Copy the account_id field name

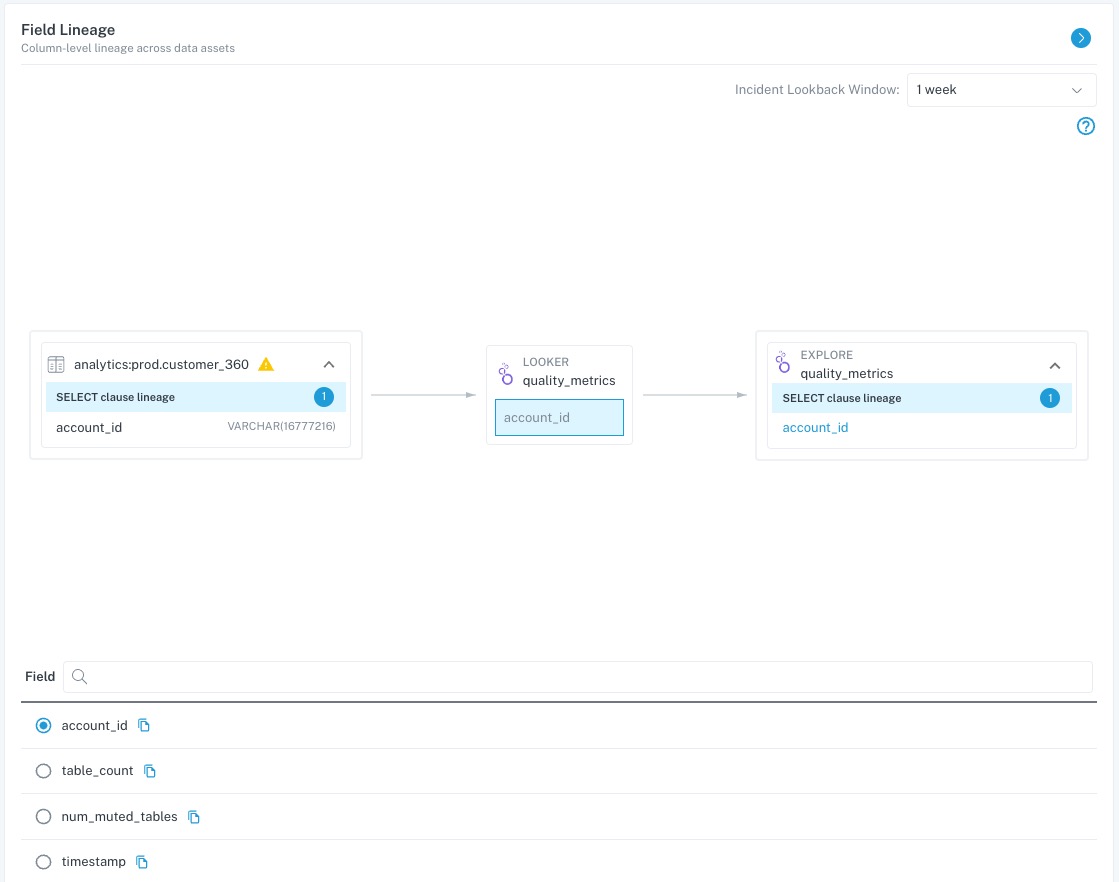144,726
